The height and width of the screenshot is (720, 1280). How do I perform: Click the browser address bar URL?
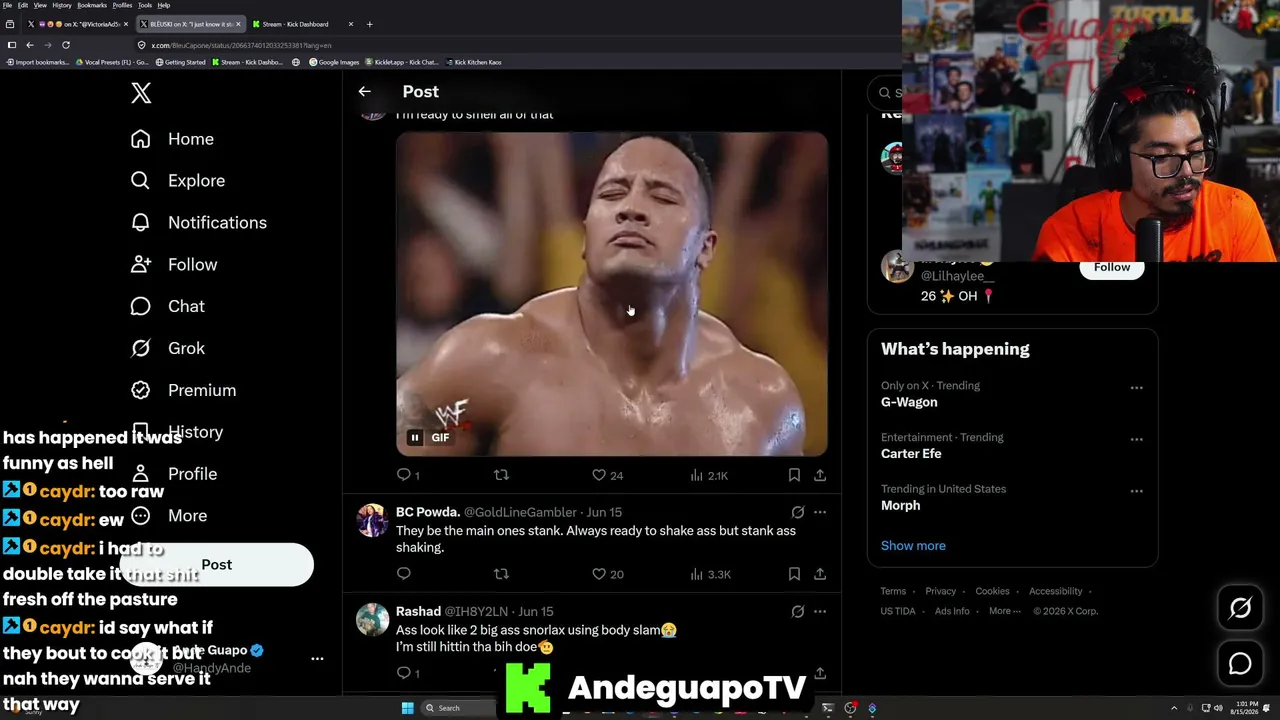(x=241, y=45)
